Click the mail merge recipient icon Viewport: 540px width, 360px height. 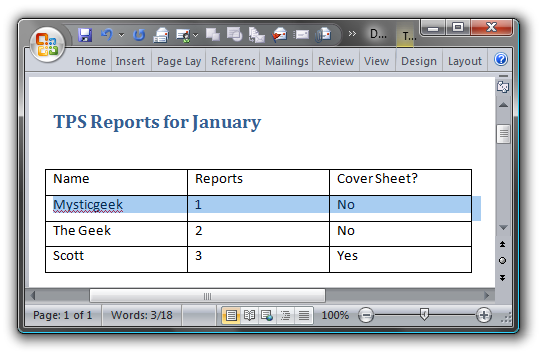coord(183,35)
